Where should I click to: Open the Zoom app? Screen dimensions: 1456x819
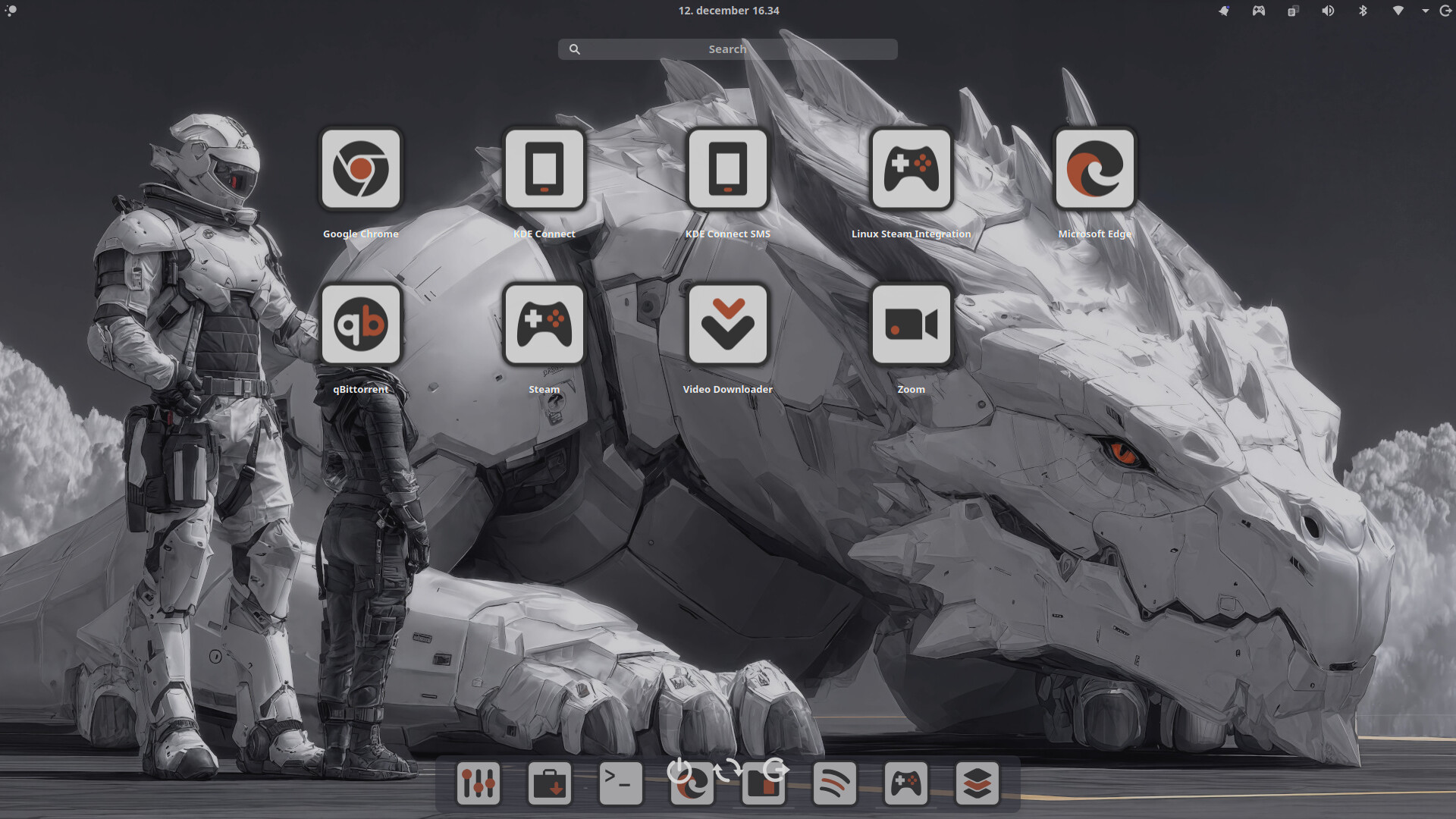point(912,325)
